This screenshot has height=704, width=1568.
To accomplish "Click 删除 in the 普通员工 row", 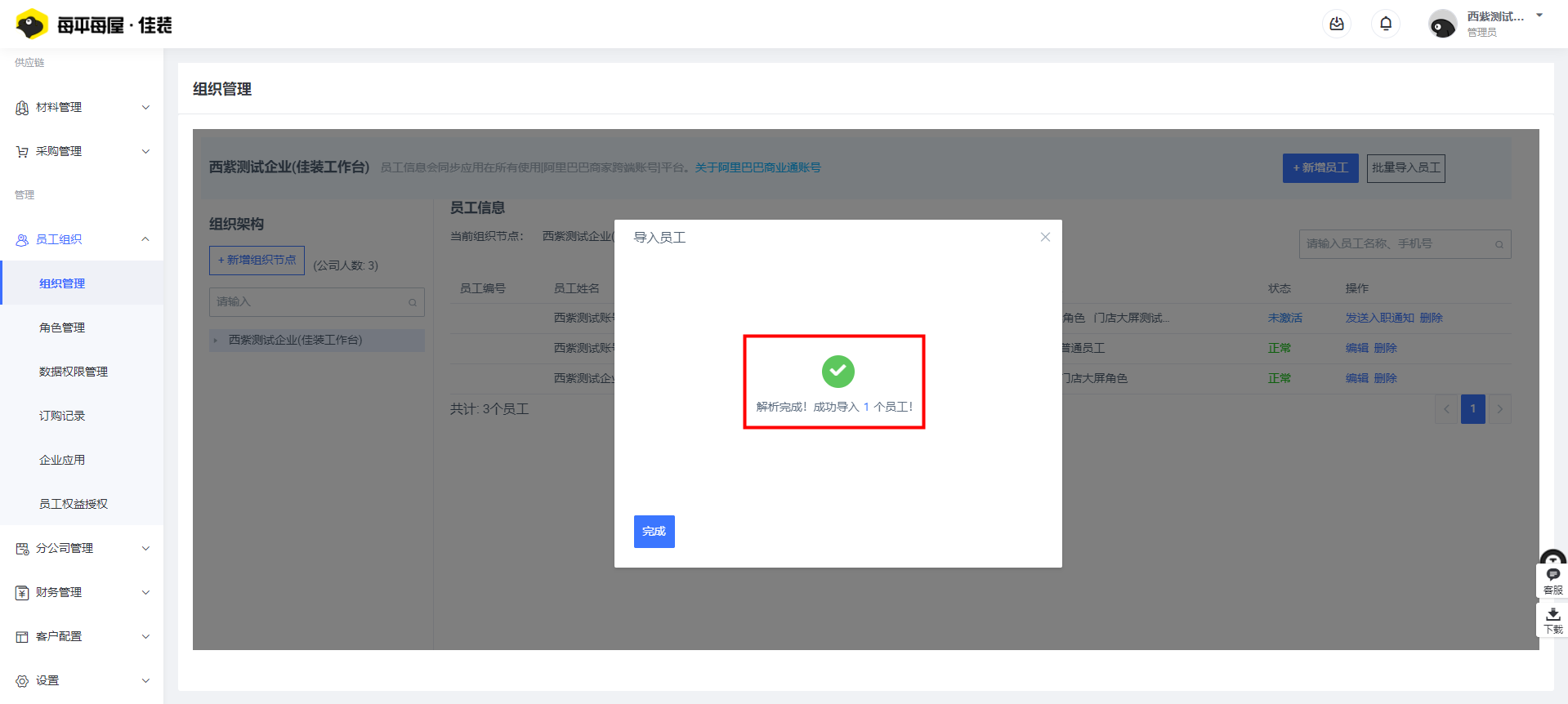I will (1385, 348).
